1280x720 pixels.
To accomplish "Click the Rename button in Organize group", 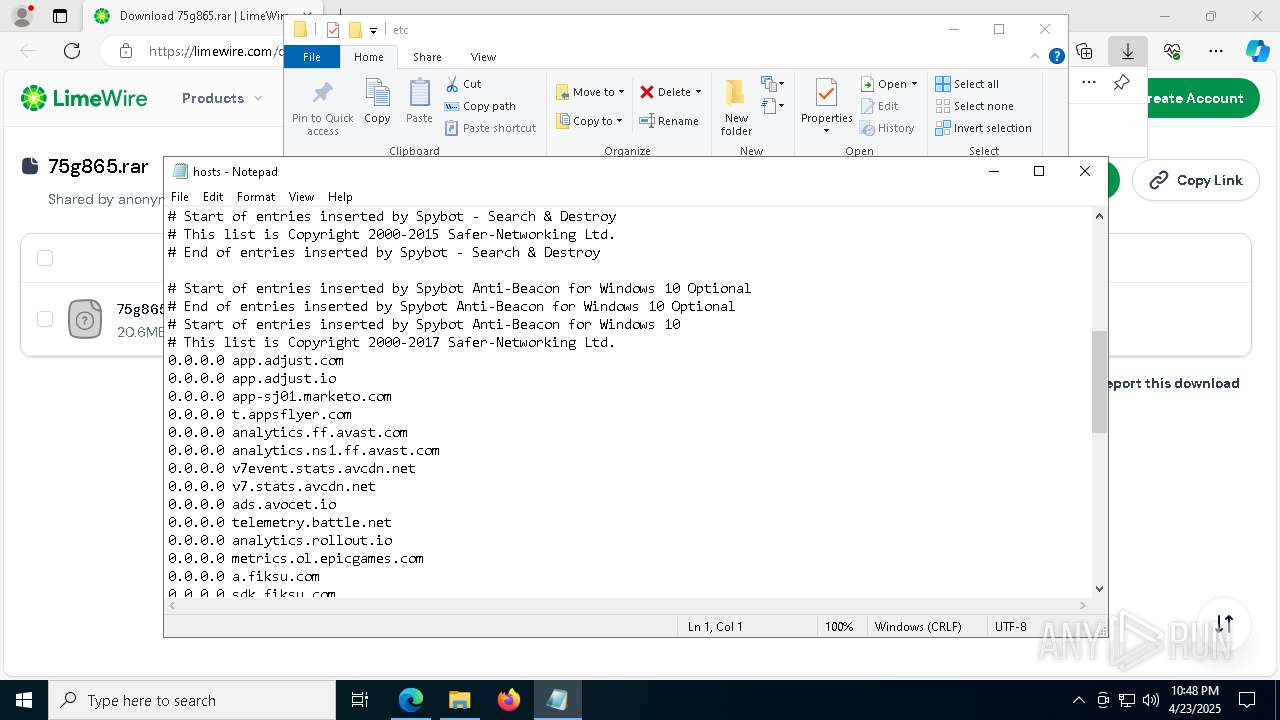I will (x=669, y=121).
